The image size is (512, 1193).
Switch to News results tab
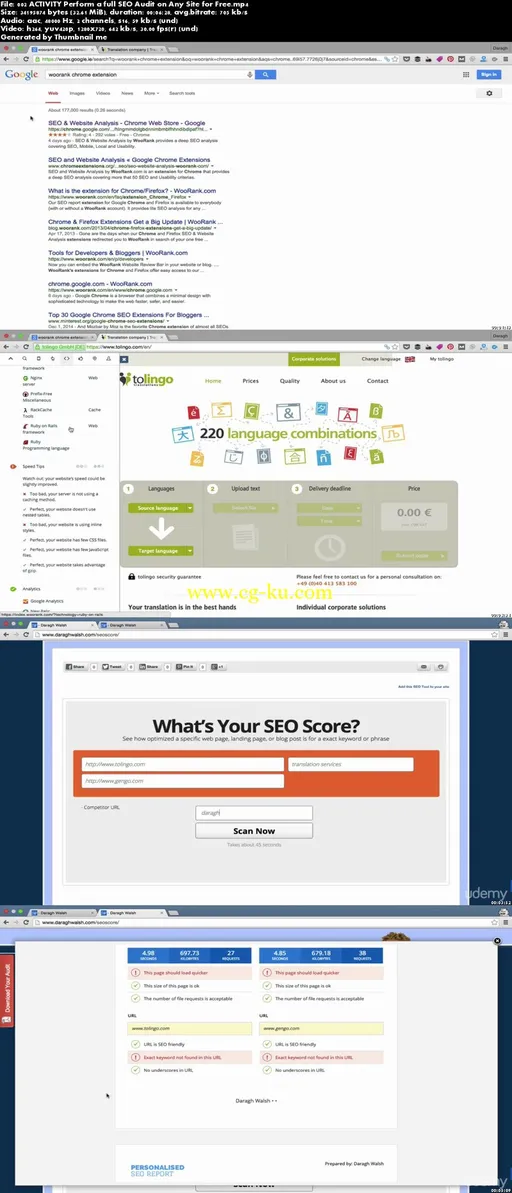[x=127, y=93]
